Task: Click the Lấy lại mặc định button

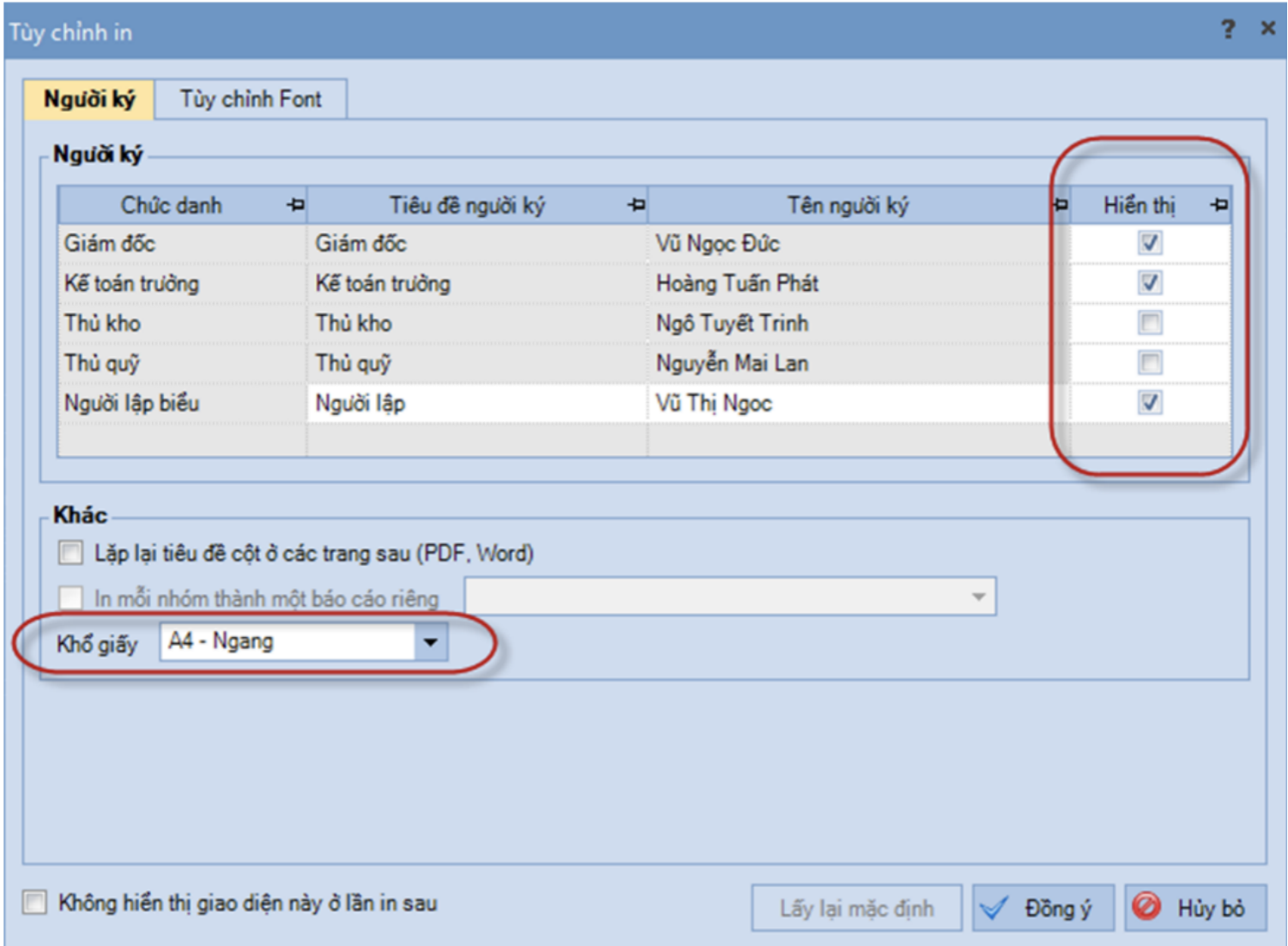Action: pos(856,908)
